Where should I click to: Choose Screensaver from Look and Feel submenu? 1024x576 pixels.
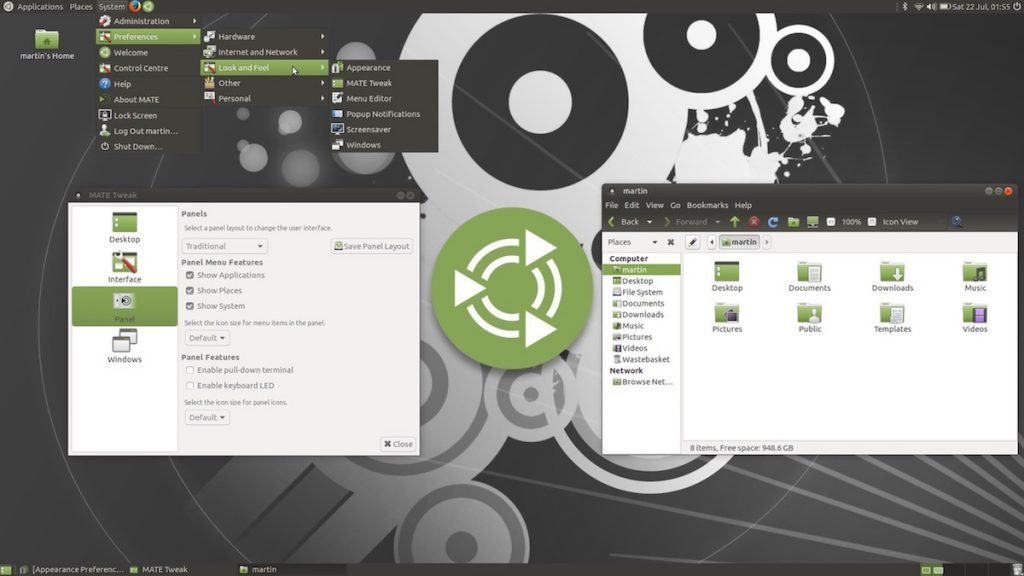tap(368, 129)
